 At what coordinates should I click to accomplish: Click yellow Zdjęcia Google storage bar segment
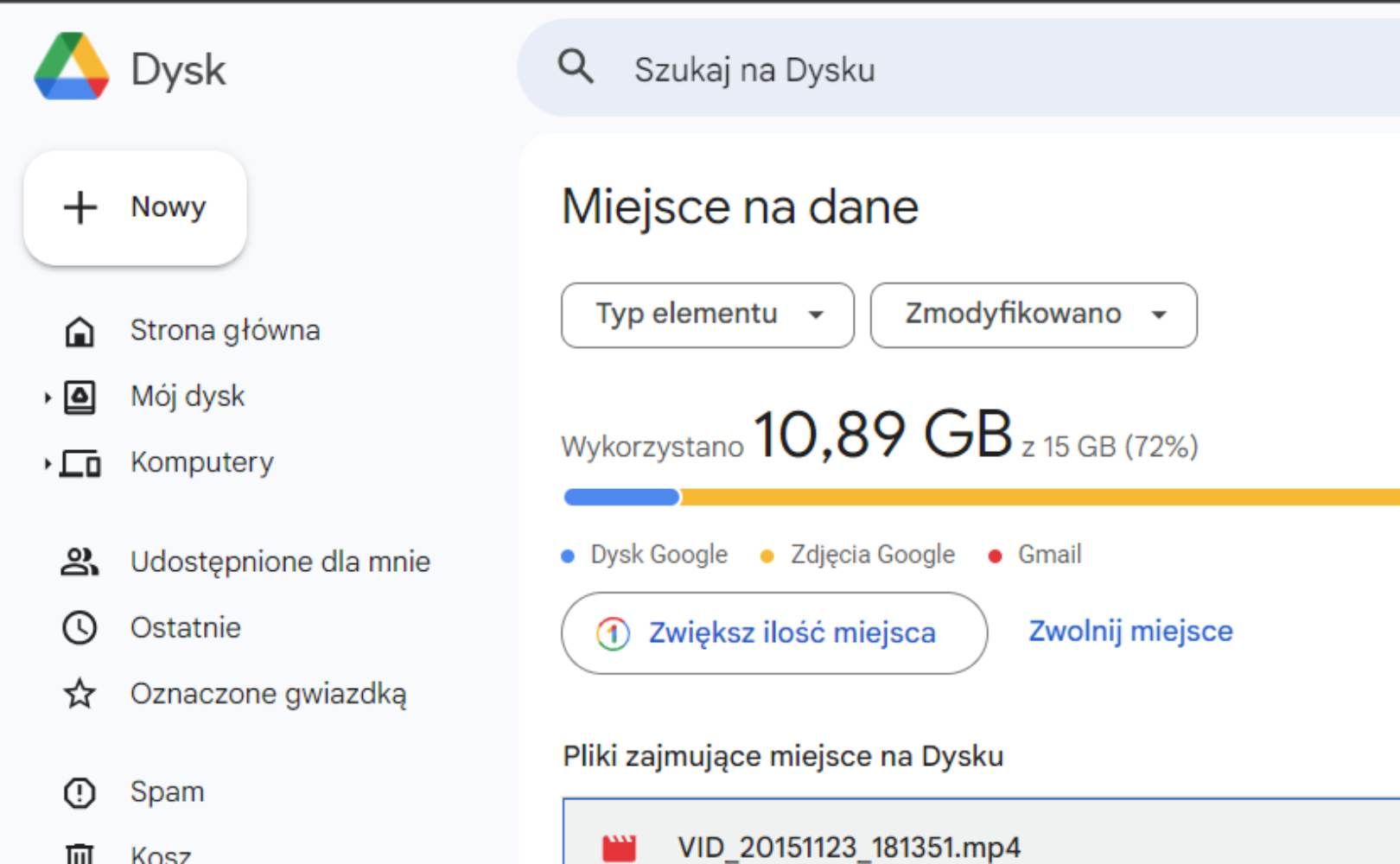click(1040, 497)
